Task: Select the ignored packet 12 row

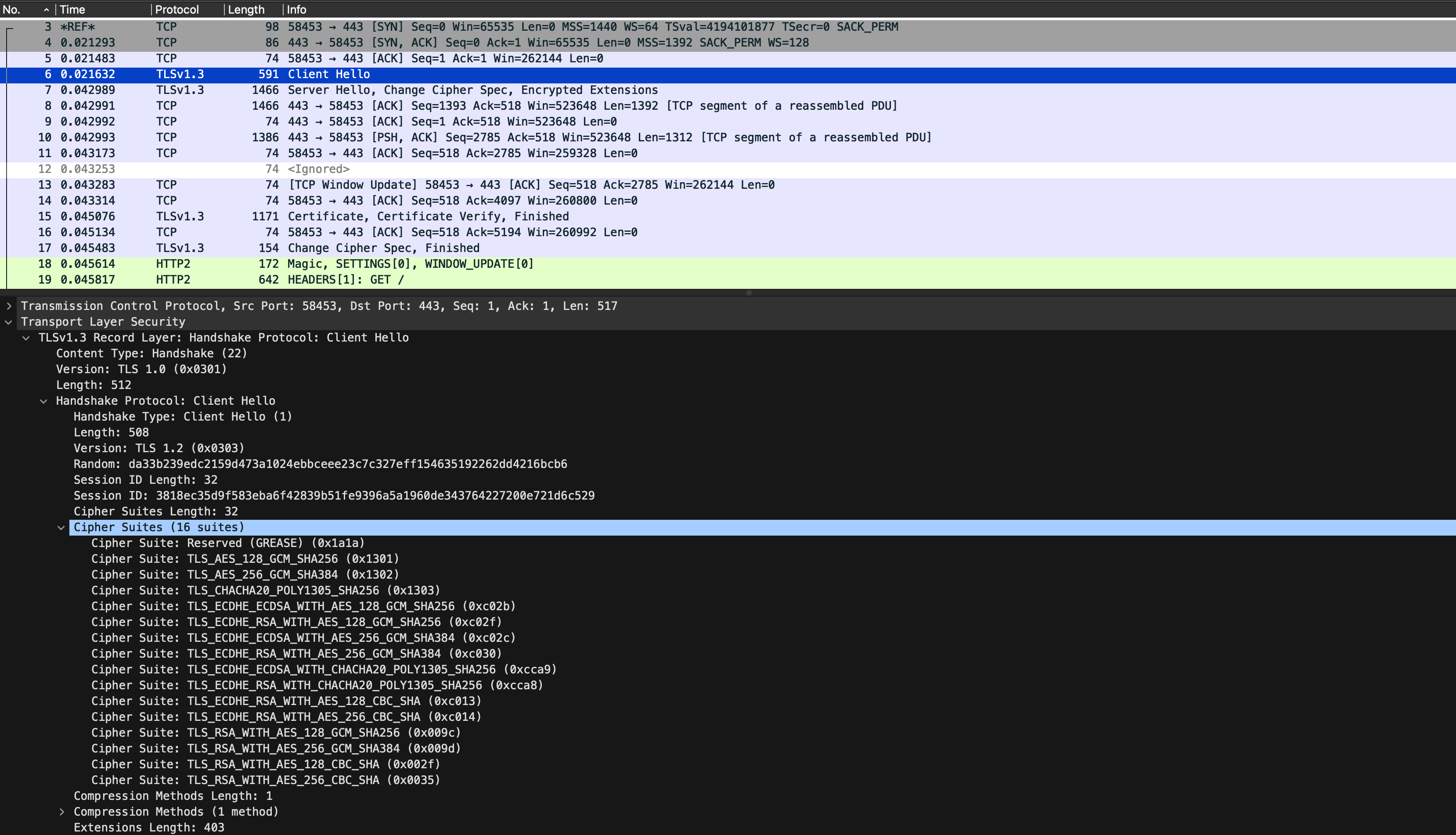Action: pyautogui.click(x=728, y=169)
